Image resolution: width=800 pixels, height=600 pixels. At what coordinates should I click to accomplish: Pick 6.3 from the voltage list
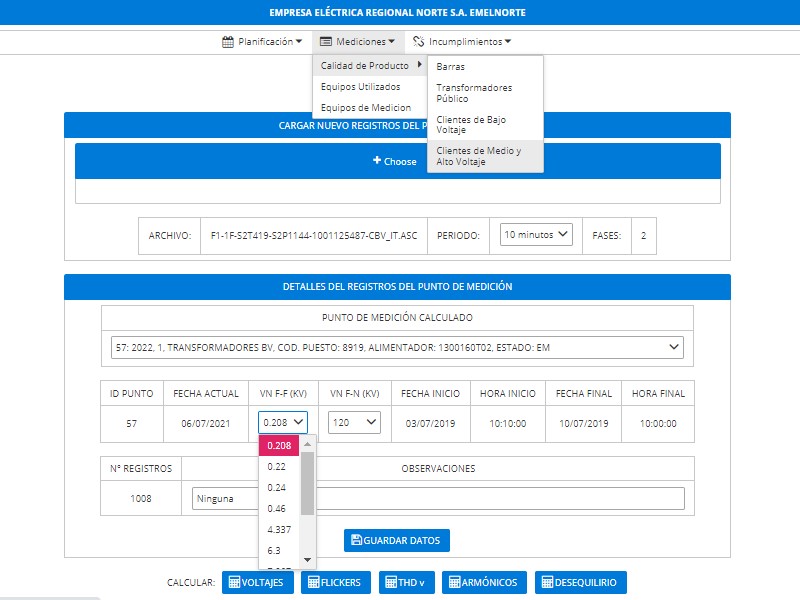click(x=279, y=551)
